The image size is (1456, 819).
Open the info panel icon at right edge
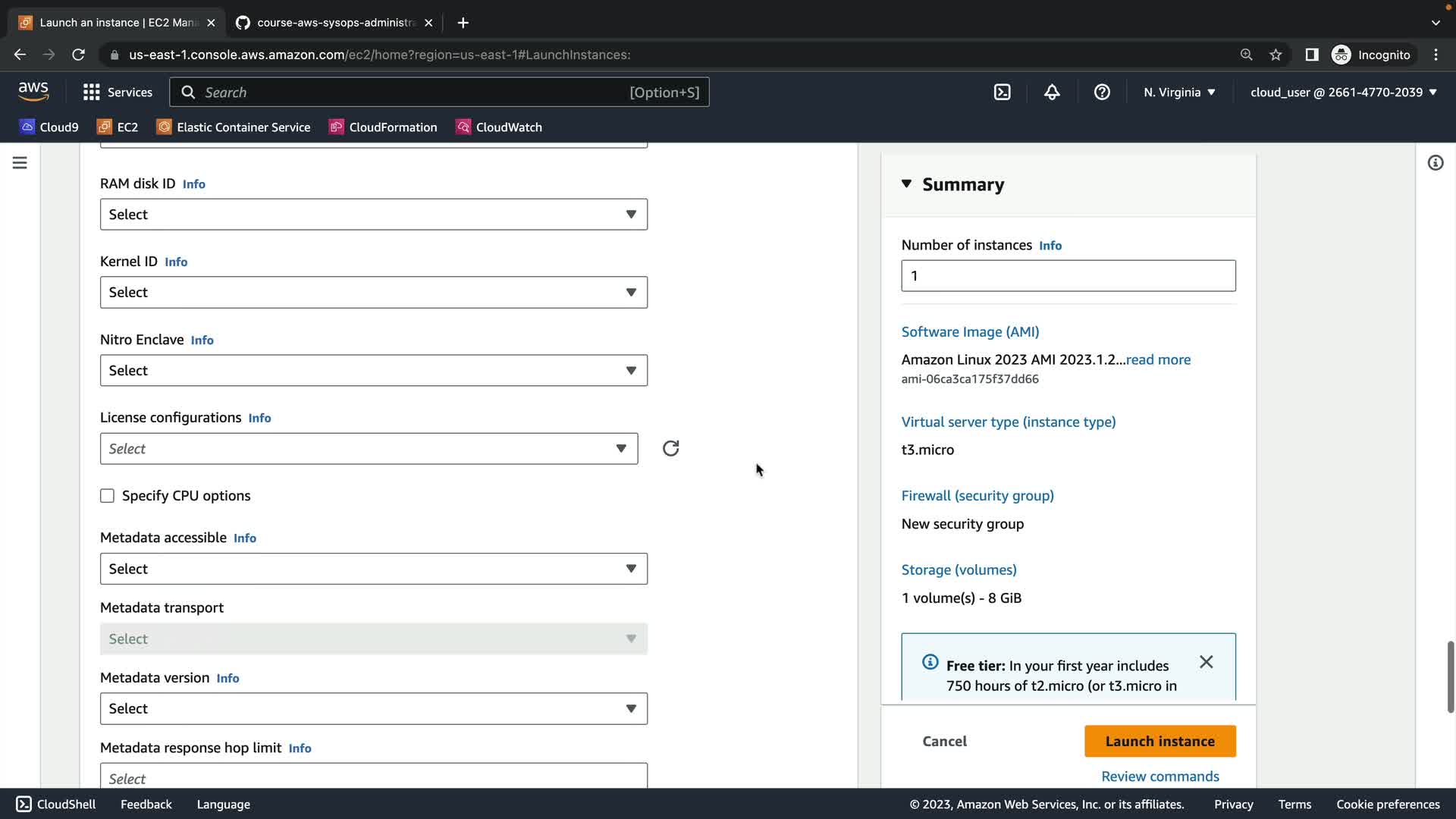[x=1435, y=163]
